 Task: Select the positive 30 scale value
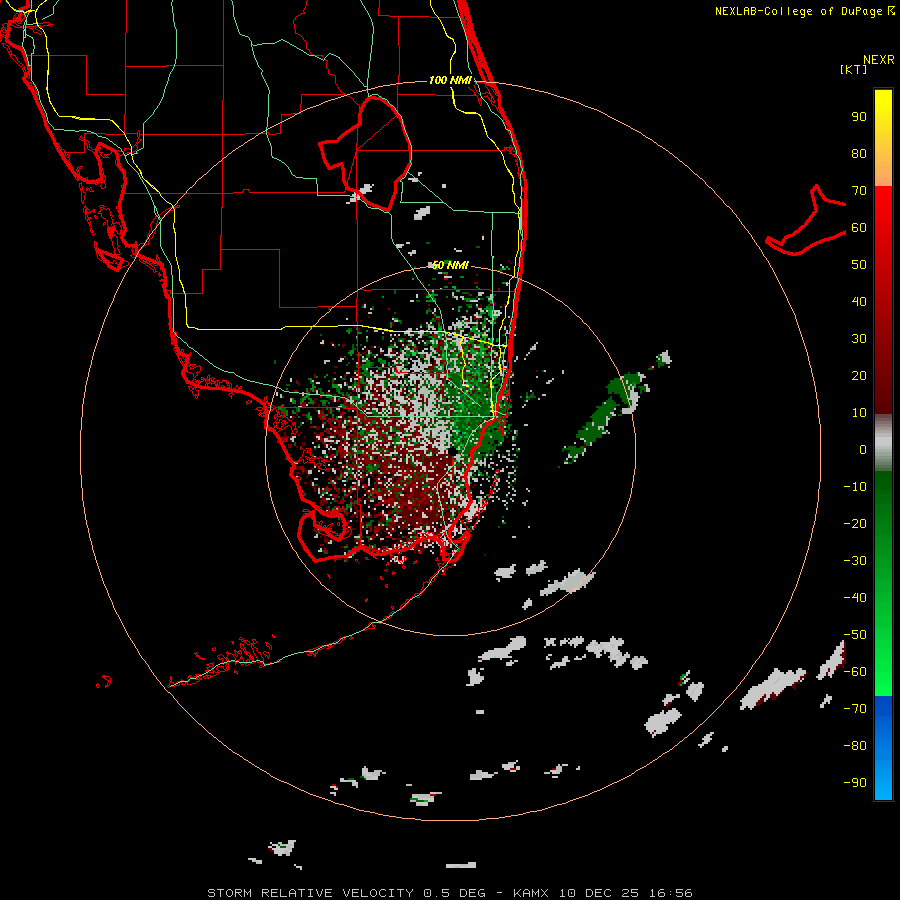[x=859, y=339]
